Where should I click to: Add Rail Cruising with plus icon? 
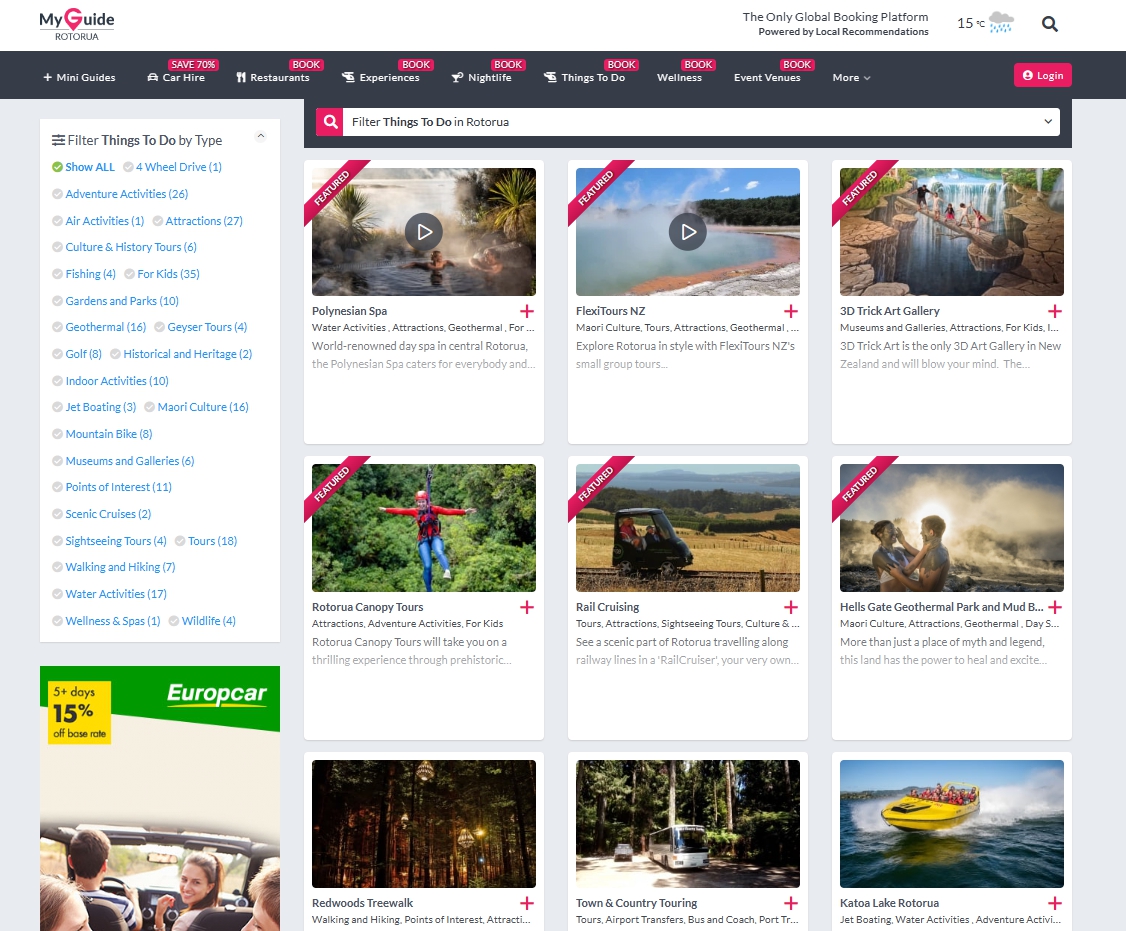pos(791,607)
